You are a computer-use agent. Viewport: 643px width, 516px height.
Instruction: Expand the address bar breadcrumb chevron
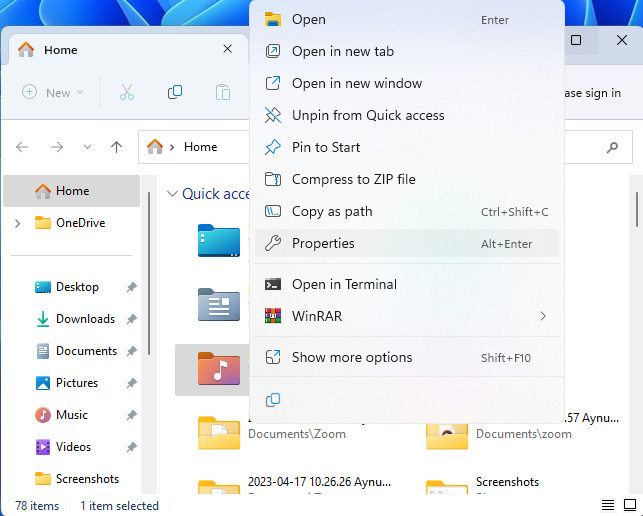tap(172, 147)
